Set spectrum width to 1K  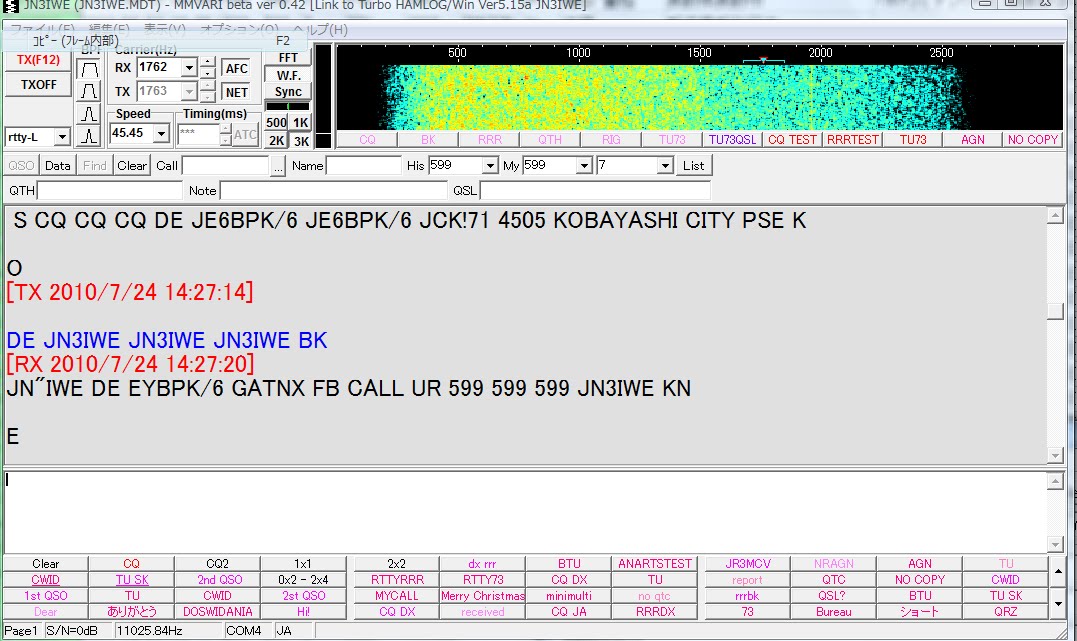pos(301,123)
